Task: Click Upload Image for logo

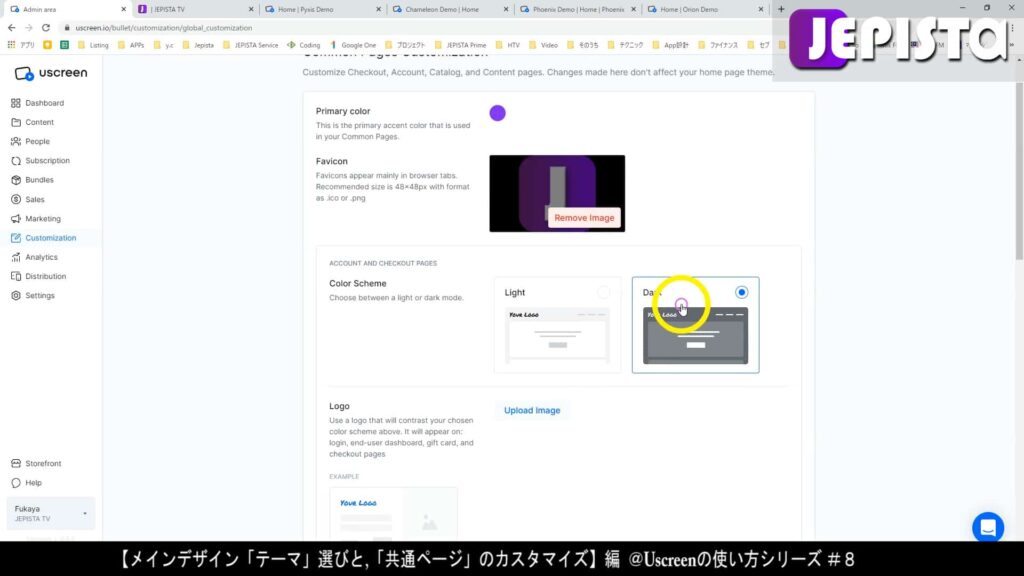Action: pos(532,410)
